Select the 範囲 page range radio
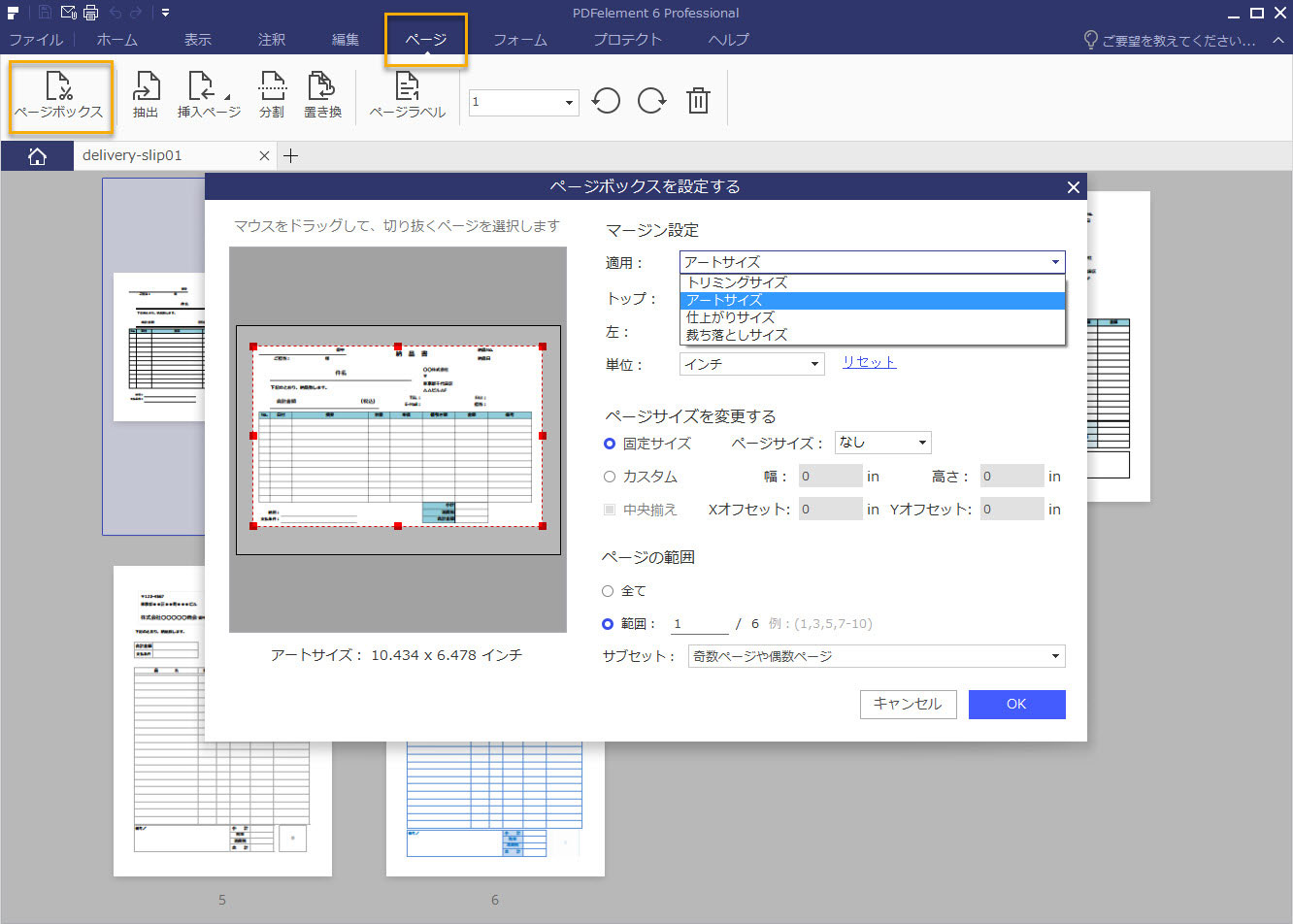This screenshot has width=1293, height=924. [x=608, y=624]
